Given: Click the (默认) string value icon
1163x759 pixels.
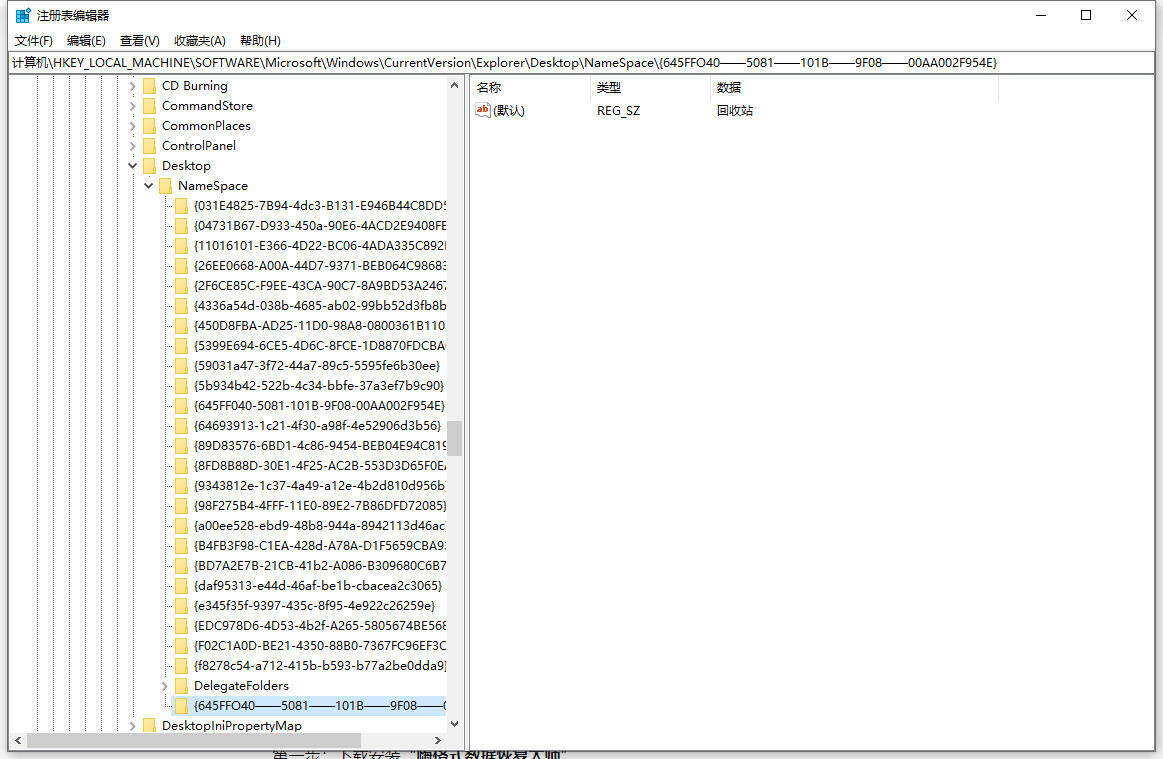Looking at the screenshot, I should click(x=483, y=111).
